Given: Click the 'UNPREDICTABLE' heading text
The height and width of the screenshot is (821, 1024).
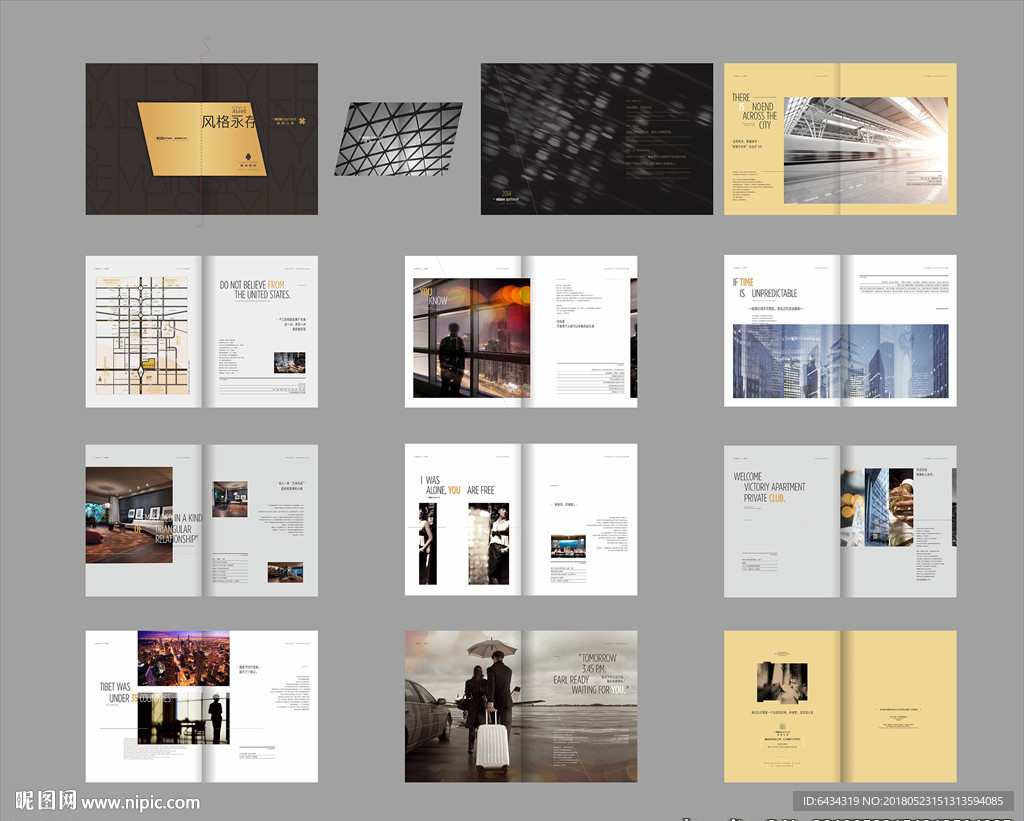Looking at the screenshot, I should click(775, 293).
